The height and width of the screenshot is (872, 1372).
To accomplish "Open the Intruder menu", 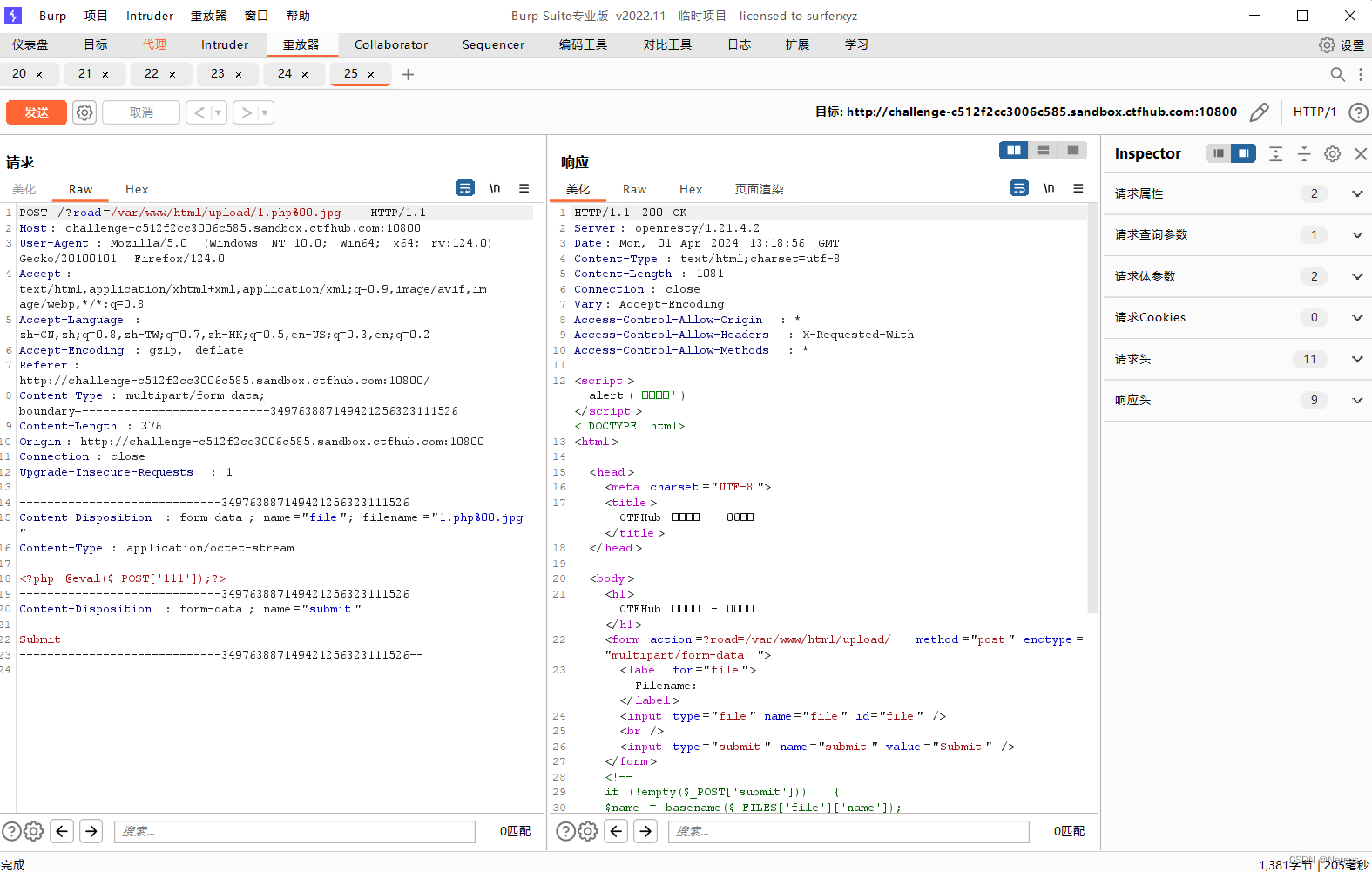I will pos(150,16).
